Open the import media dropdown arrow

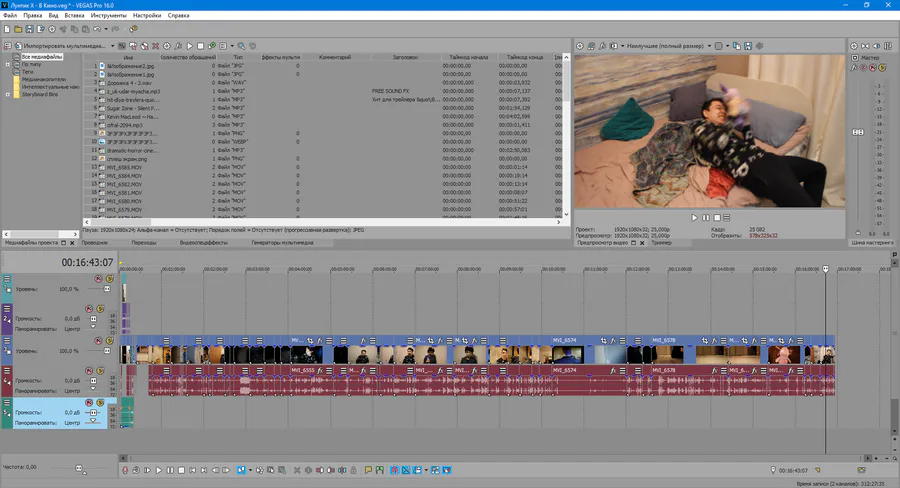click(112, 46)
